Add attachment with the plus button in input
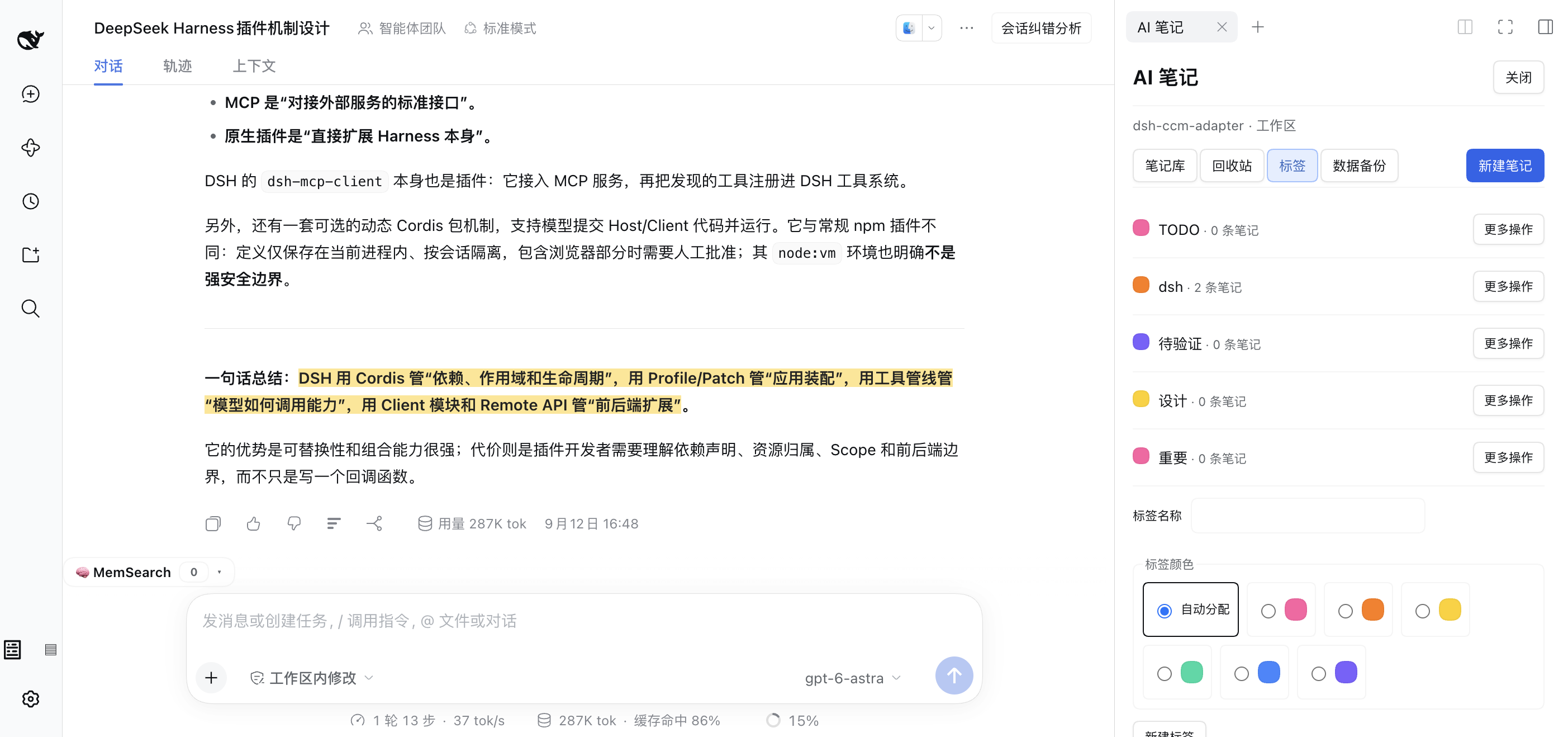Viewport: 1568px width, 737px height. (211, 677)
